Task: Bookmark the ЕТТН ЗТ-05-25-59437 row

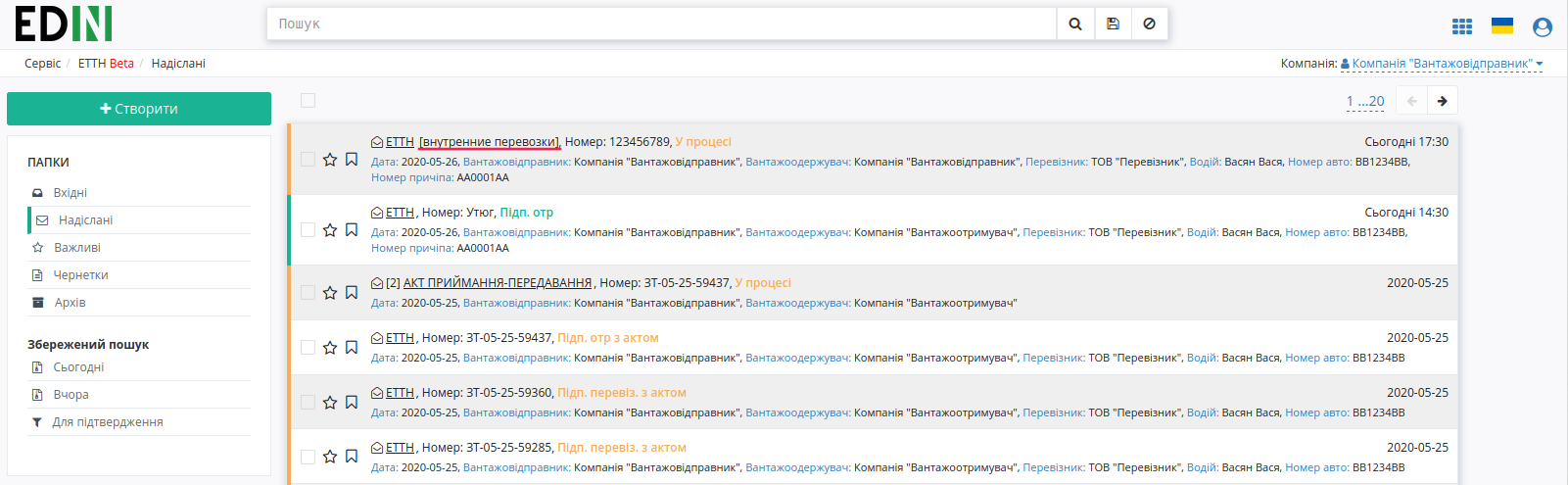Action: (352, 348)
